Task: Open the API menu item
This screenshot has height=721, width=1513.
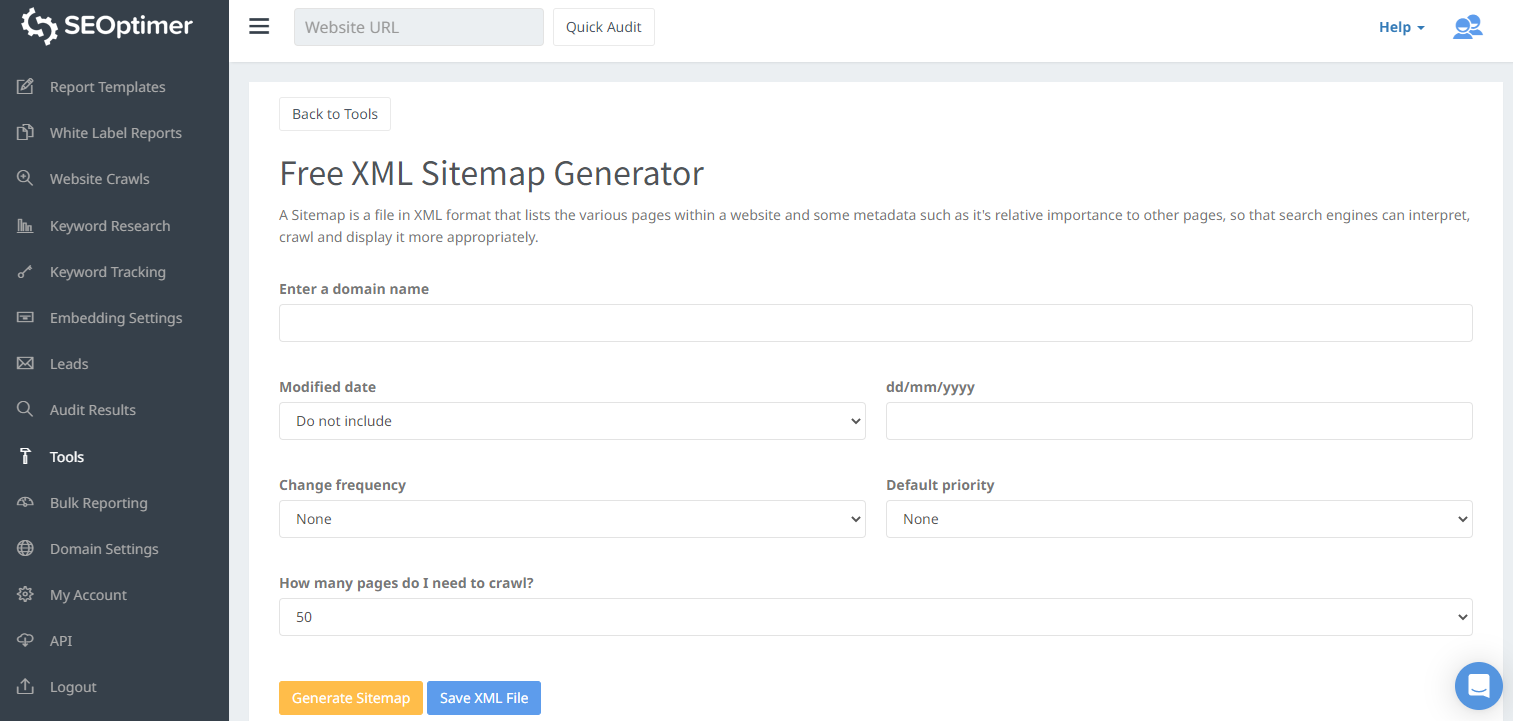Action: point(61,641)
